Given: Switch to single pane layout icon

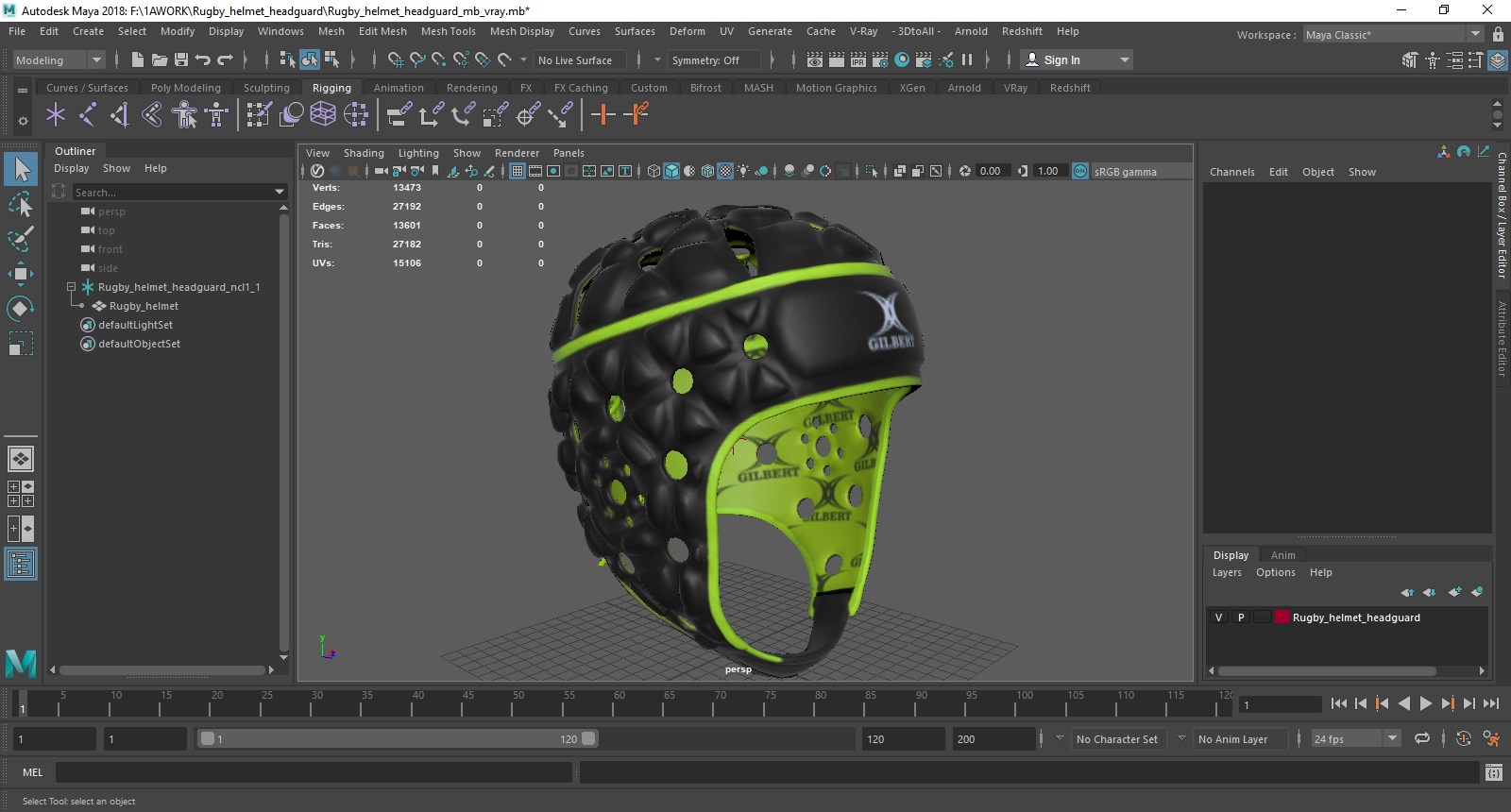Looking at the screenshot, I should 21,459.
